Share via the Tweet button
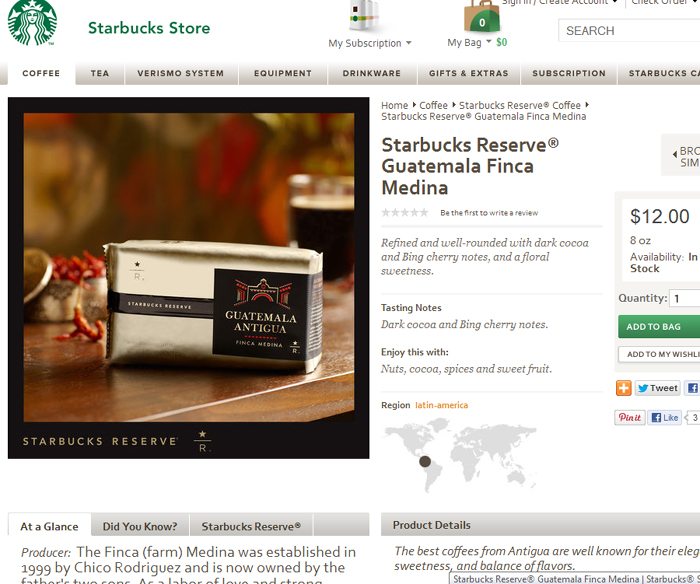 coord(658,388)
